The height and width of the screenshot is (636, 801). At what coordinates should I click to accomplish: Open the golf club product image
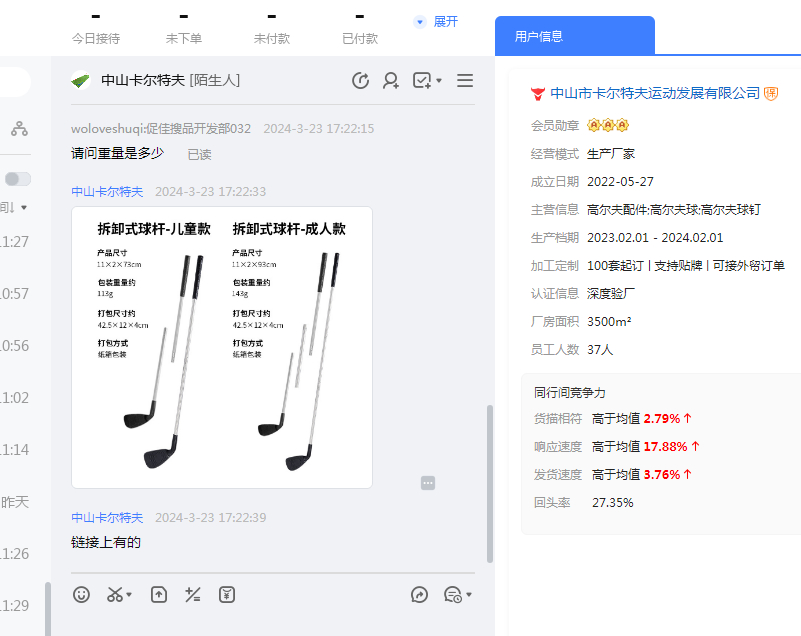coord(222,347)
